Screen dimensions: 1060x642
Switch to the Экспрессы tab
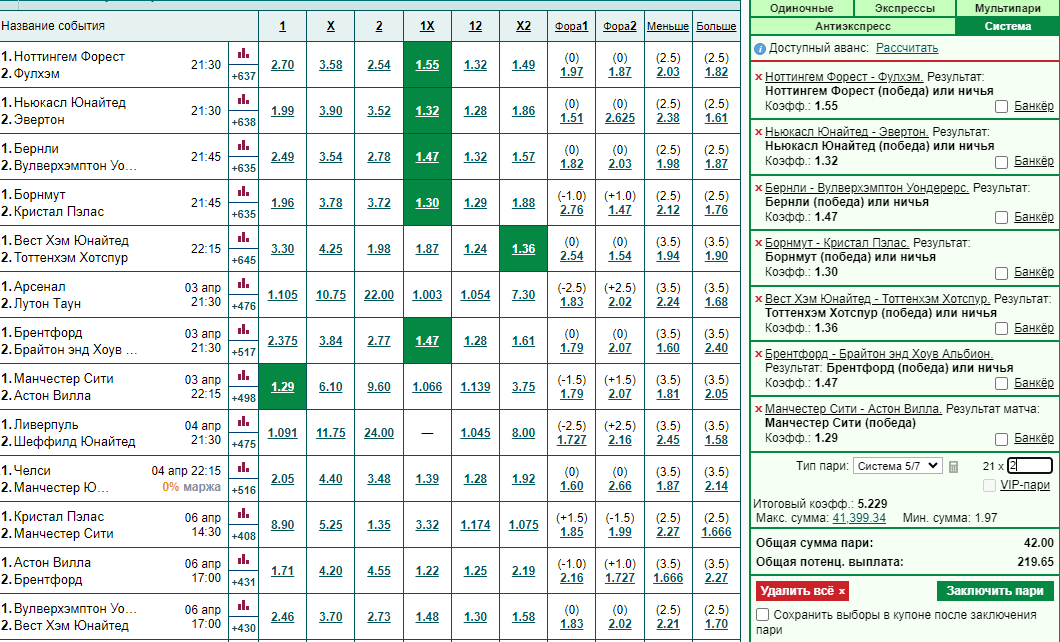(905, 8)
